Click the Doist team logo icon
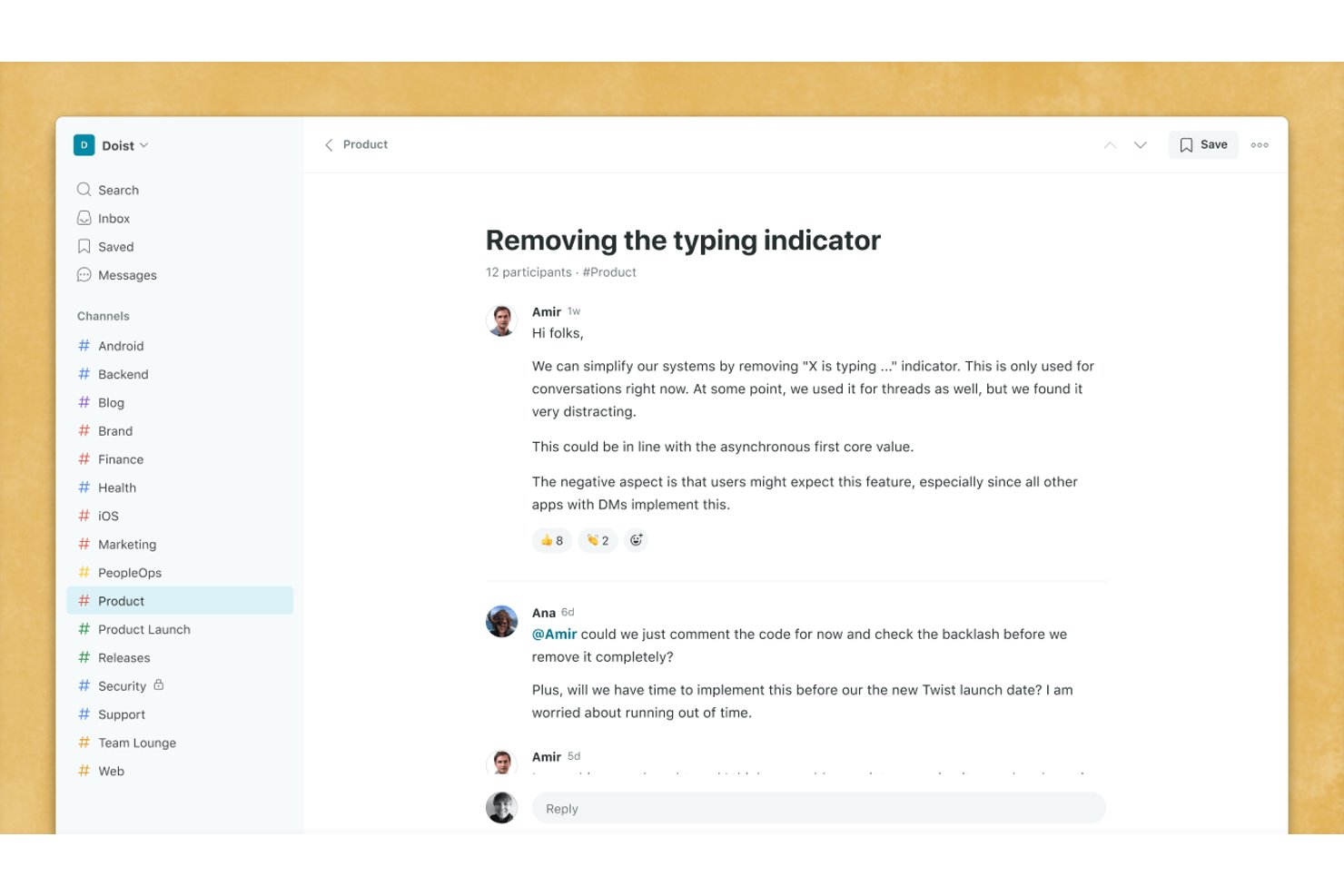 click(84, 145)
